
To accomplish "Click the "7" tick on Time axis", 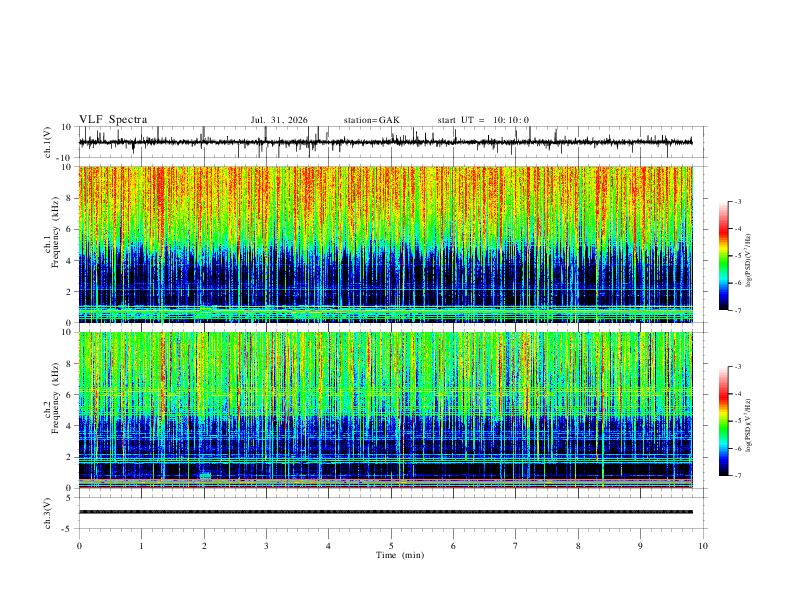I will [516, 546].
